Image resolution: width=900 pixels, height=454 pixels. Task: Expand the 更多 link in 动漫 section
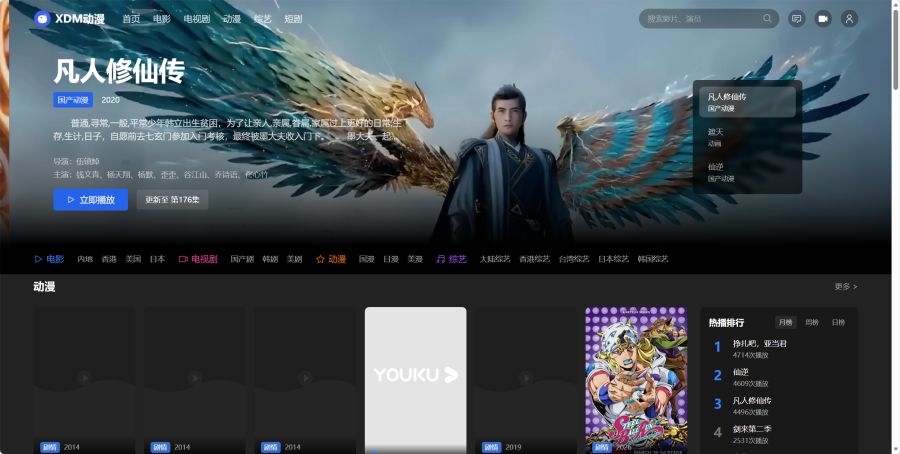coord(845,287)
